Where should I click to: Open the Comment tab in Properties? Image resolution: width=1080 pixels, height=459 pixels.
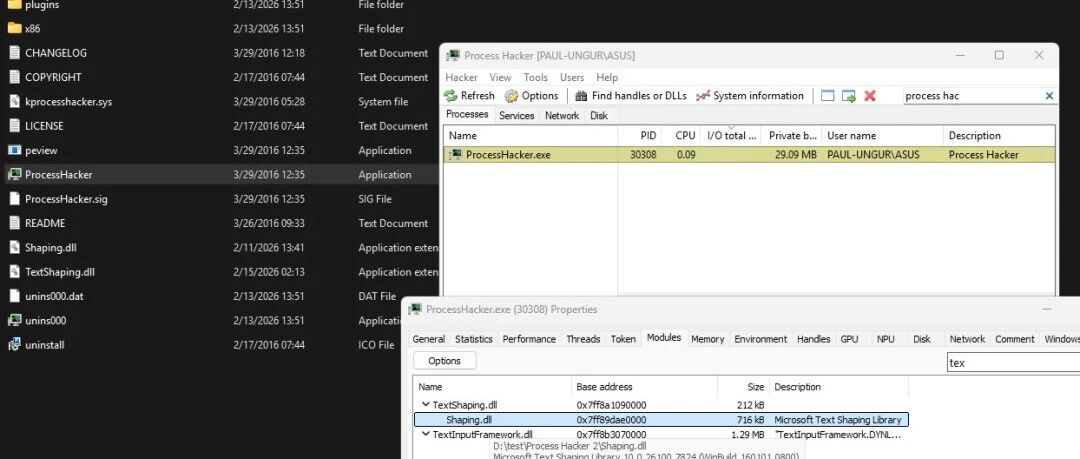[x=1015, y=339]
